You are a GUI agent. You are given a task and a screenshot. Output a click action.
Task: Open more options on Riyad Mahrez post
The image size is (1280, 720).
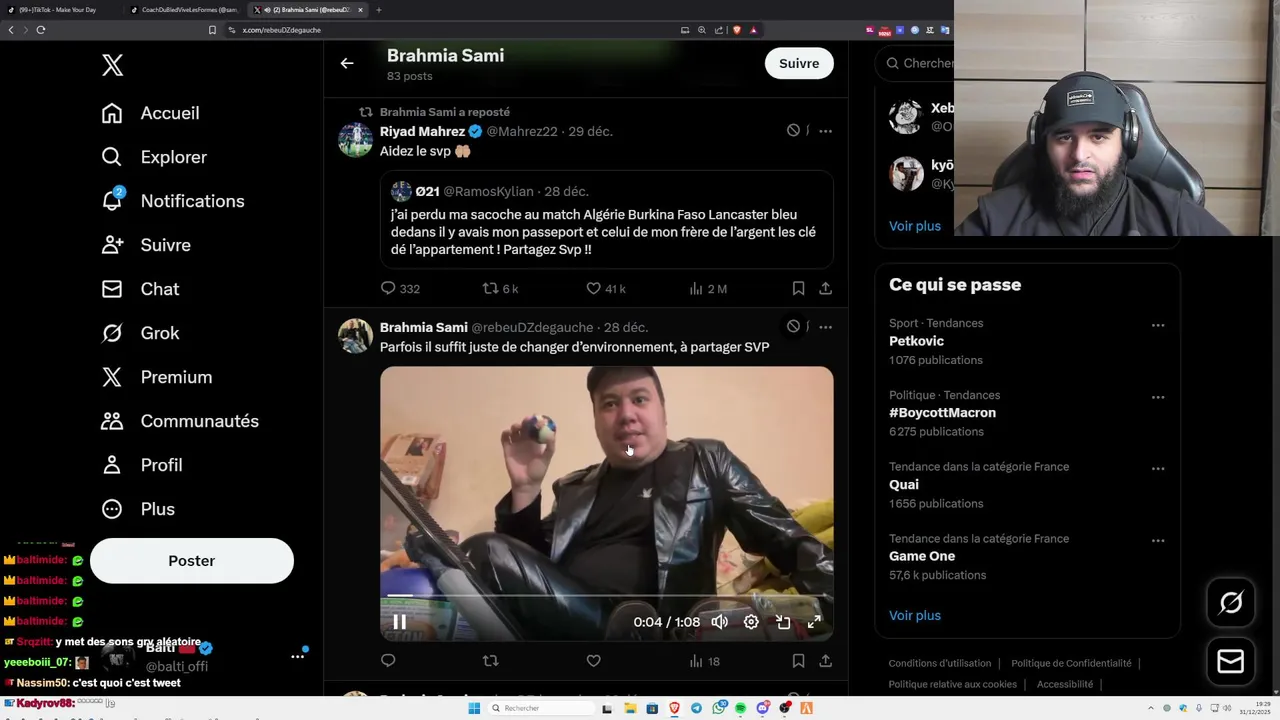[825, 131]
